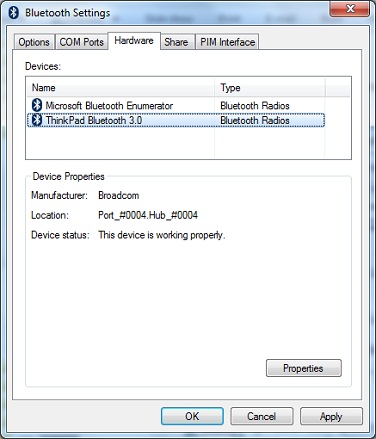Select ThinkPad Bluetooth 3.0 device name
376x439 pixels.
coord(94,120)
